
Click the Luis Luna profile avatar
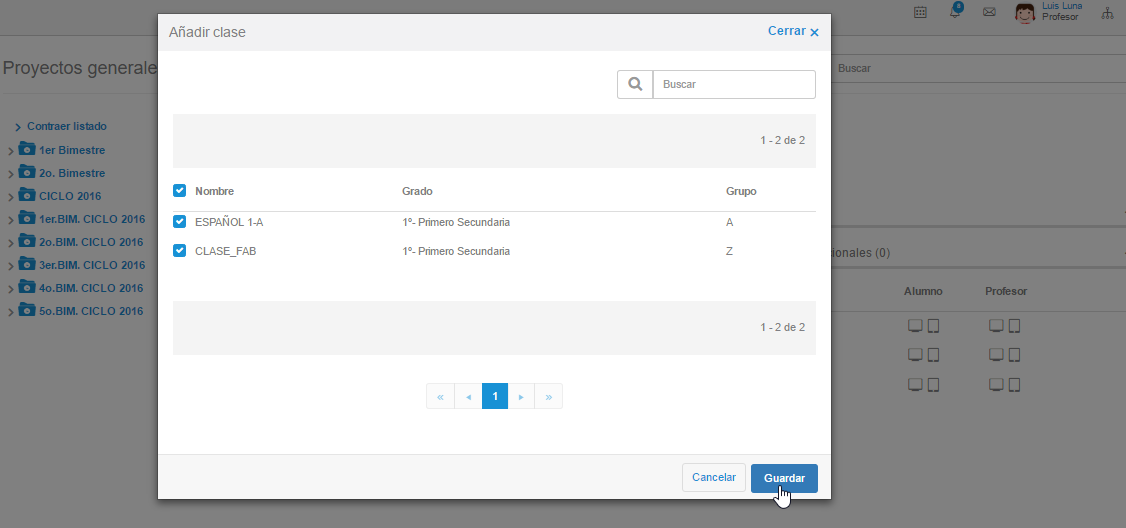pos(1025,13)
